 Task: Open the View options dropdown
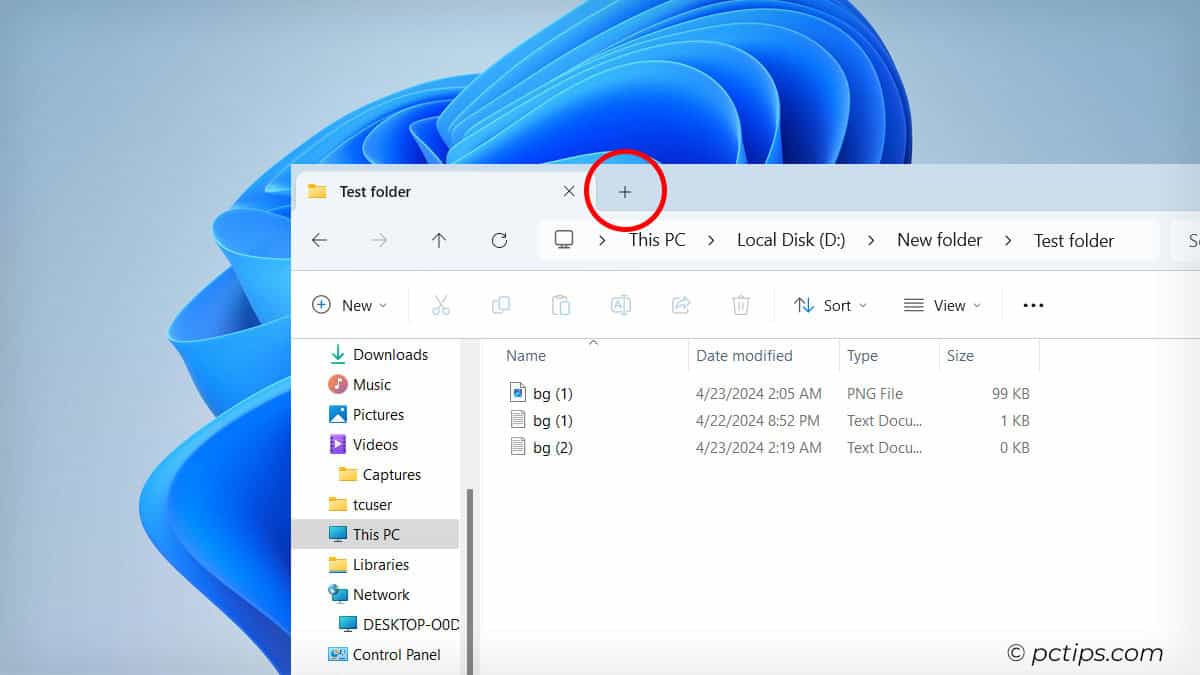pyautogui.click(x=941, y=305)
